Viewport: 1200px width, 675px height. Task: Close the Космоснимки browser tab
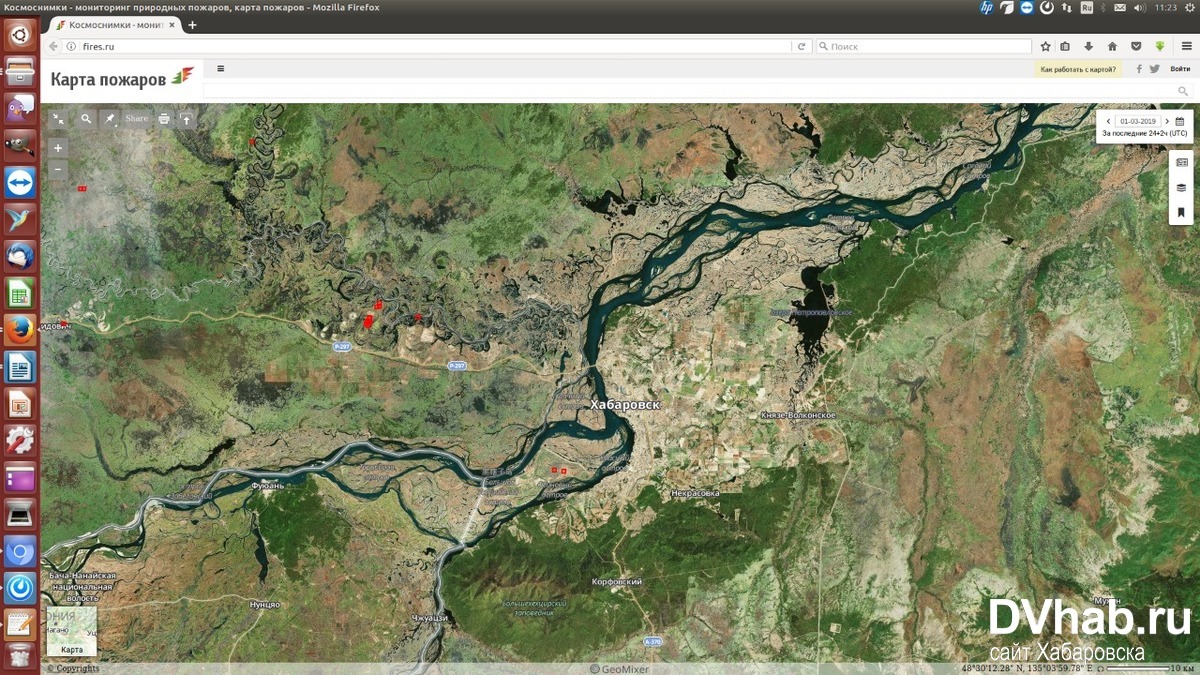[171, 24]
